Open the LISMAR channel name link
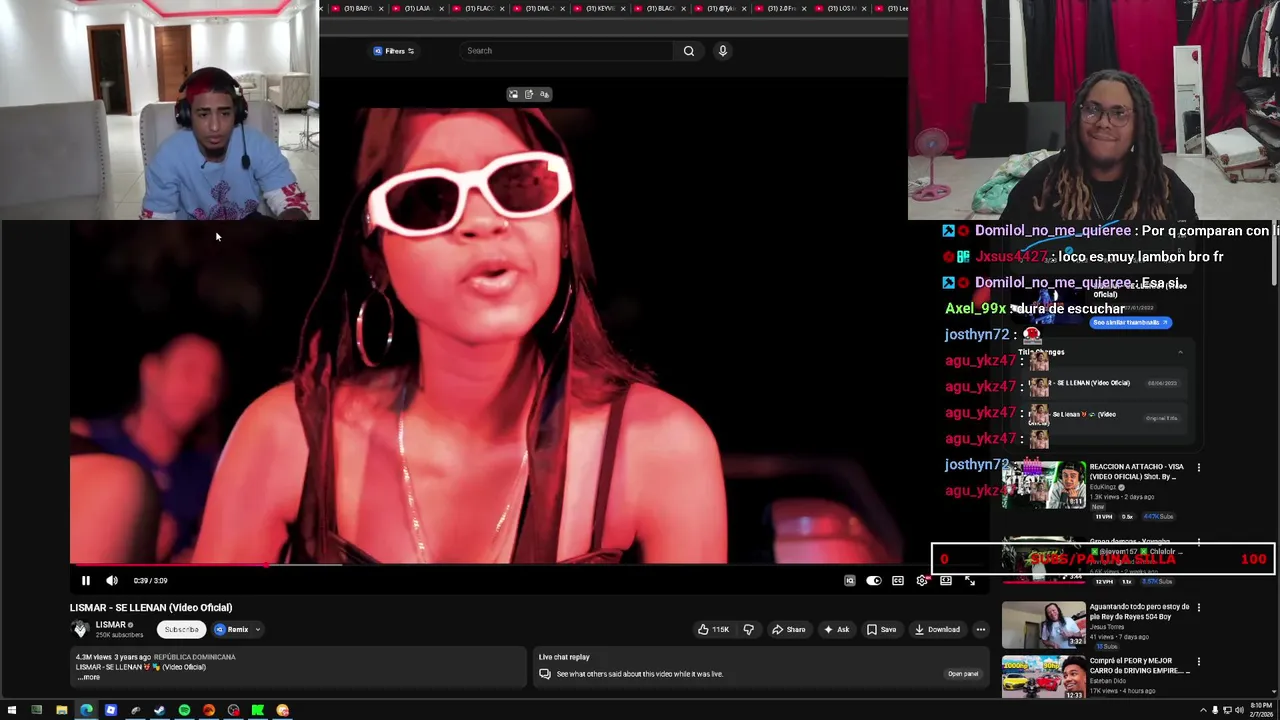Screen dimensions: 1280x720 111,625
